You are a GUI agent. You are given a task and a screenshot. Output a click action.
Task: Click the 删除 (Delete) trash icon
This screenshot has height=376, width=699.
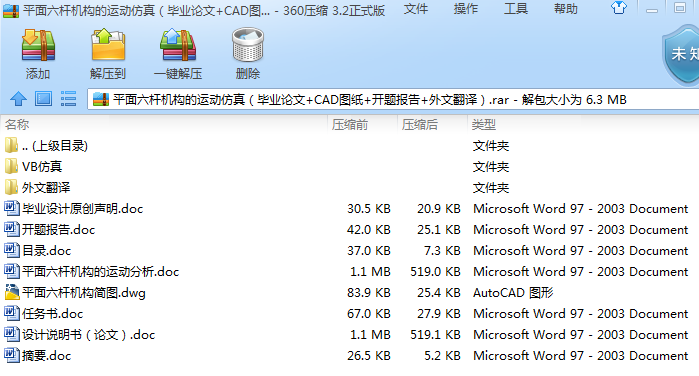pos(248,45)
